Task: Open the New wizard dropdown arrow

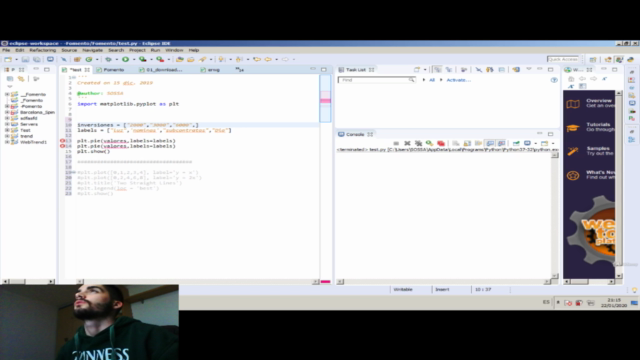Action: tap(16, 60)
